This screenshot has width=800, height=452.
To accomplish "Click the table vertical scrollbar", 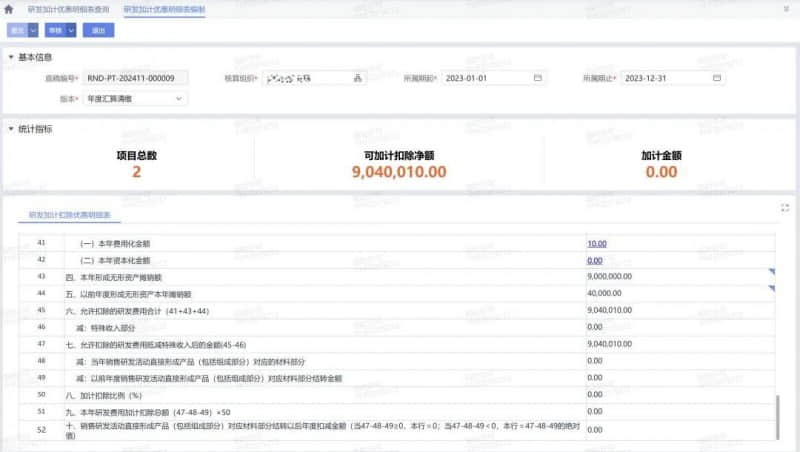I will 778,416.
